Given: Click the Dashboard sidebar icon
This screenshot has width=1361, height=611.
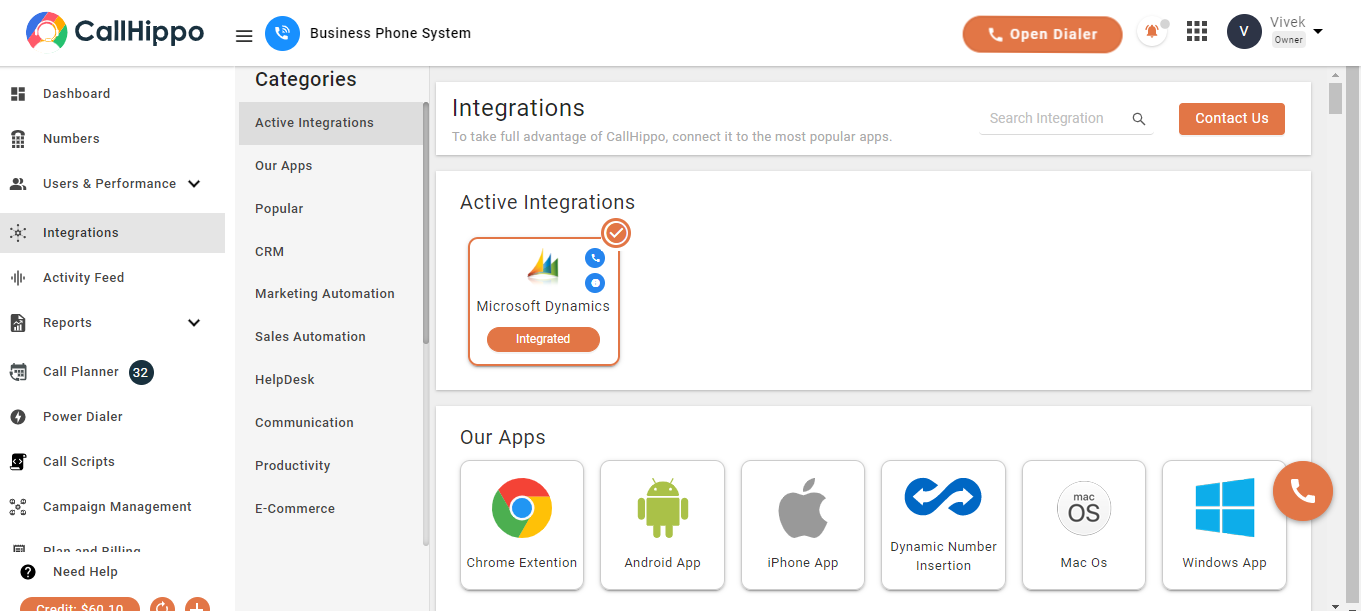Looking at the screenshot, I should tap(18, 94).
